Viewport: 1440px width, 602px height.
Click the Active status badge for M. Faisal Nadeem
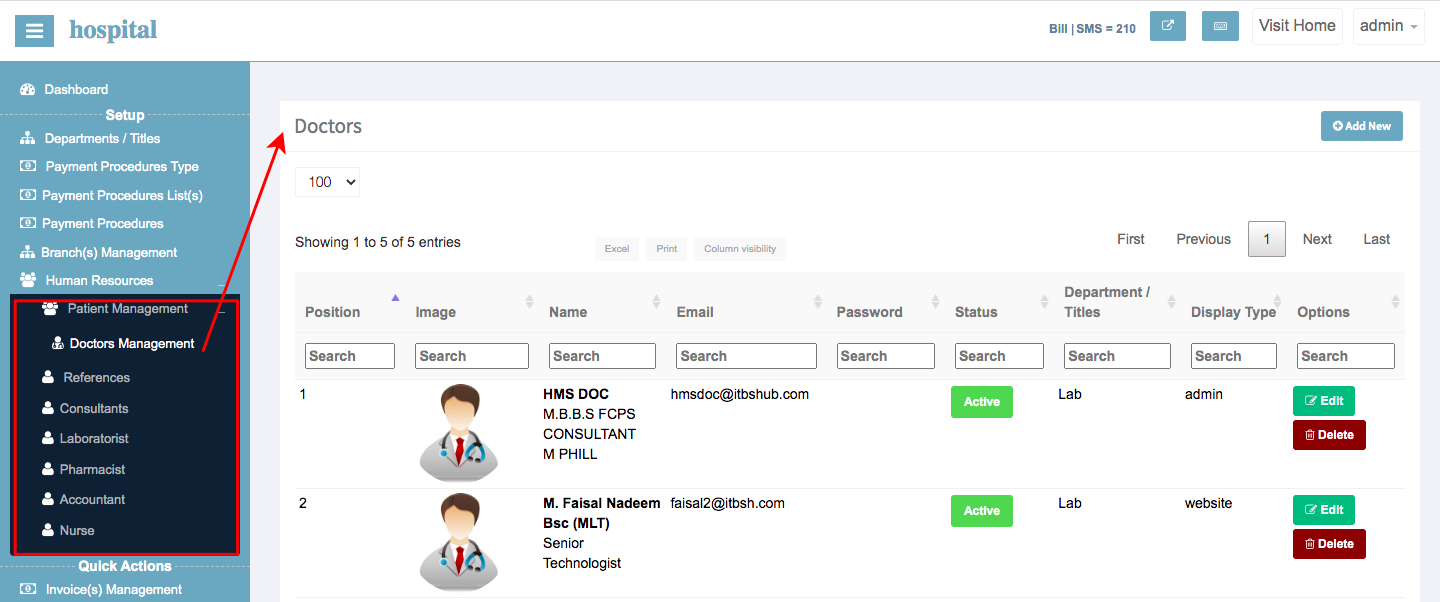[981, 511]
